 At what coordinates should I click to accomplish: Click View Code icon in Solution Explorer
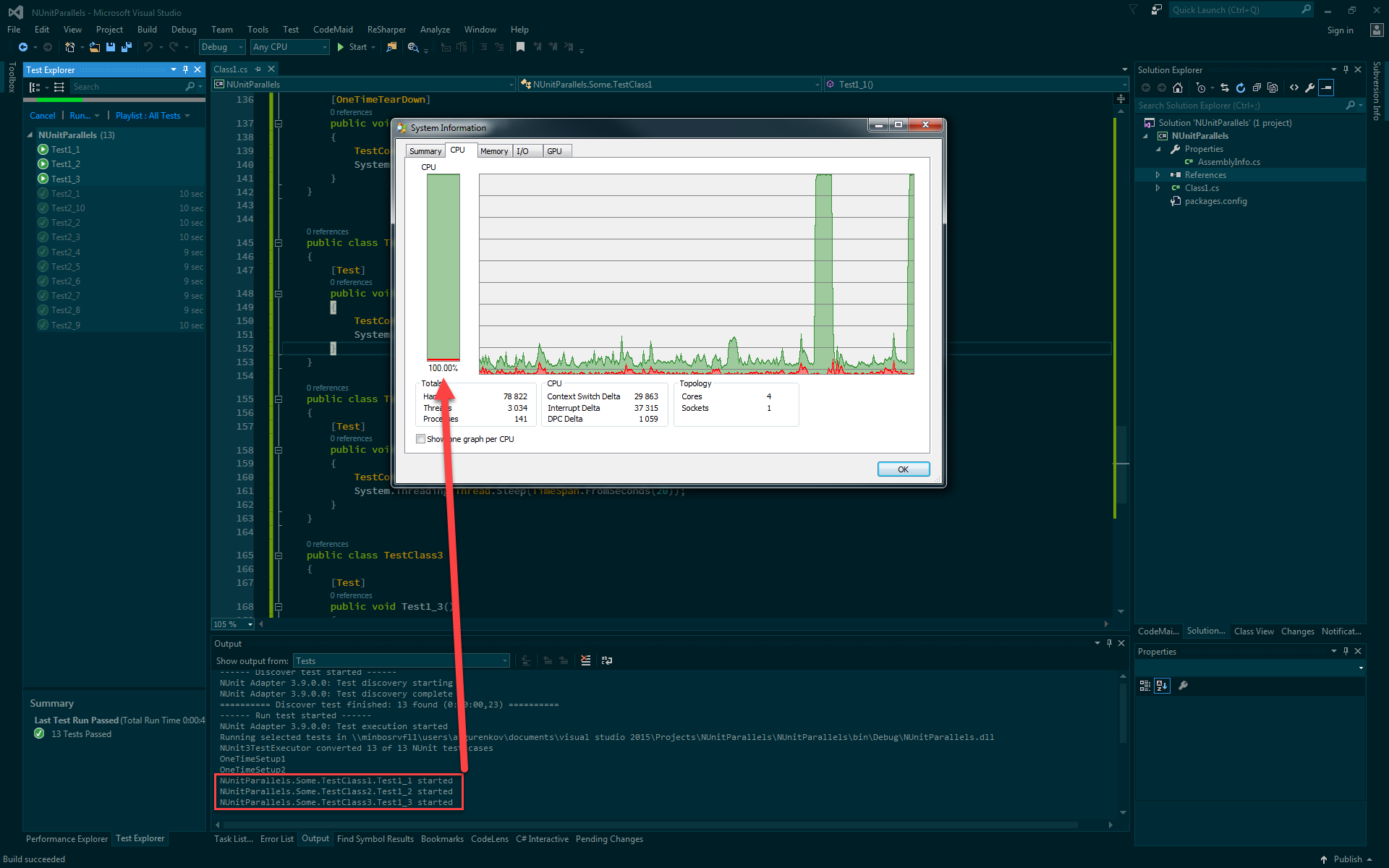click(1294, 88)
